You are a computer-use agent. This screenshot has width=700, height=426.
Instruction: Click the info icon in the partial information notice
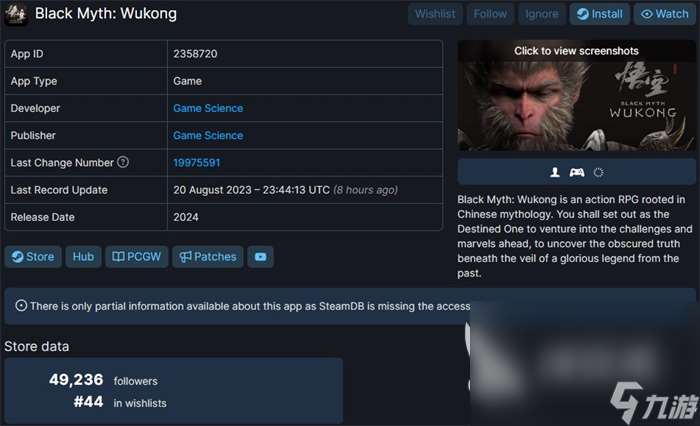(x=21, y=305)
